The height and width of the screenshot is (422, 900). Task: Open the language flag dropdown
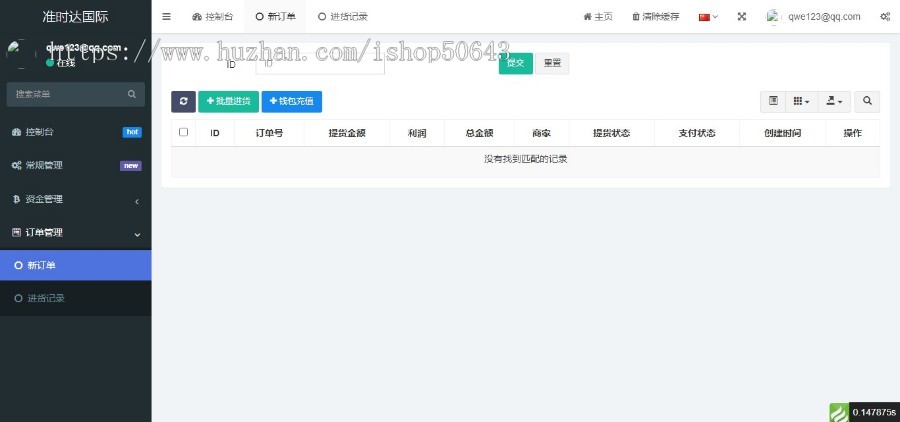point(708,17)
